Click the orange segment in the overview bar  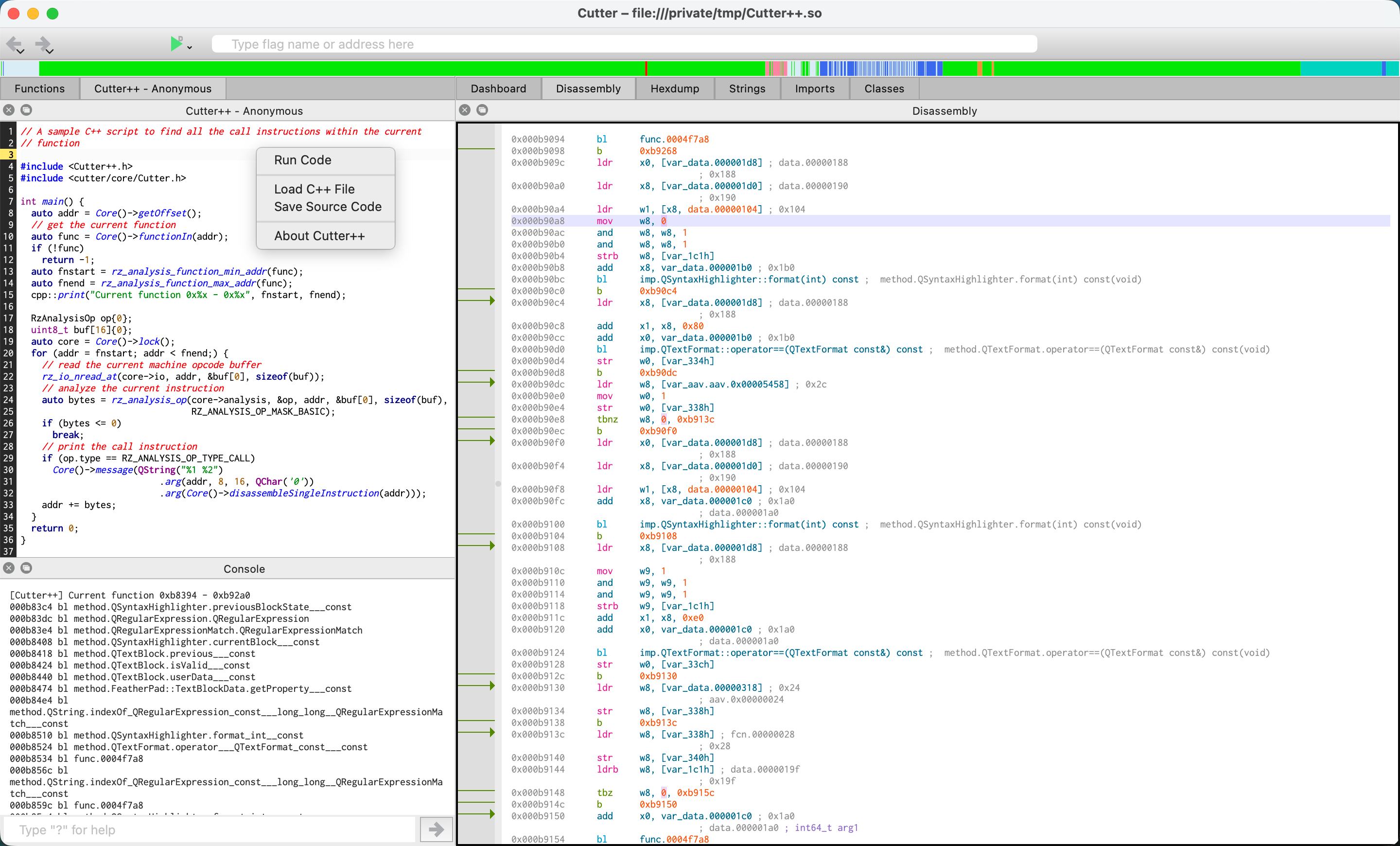pyautogui.click(x=980, y=68)
